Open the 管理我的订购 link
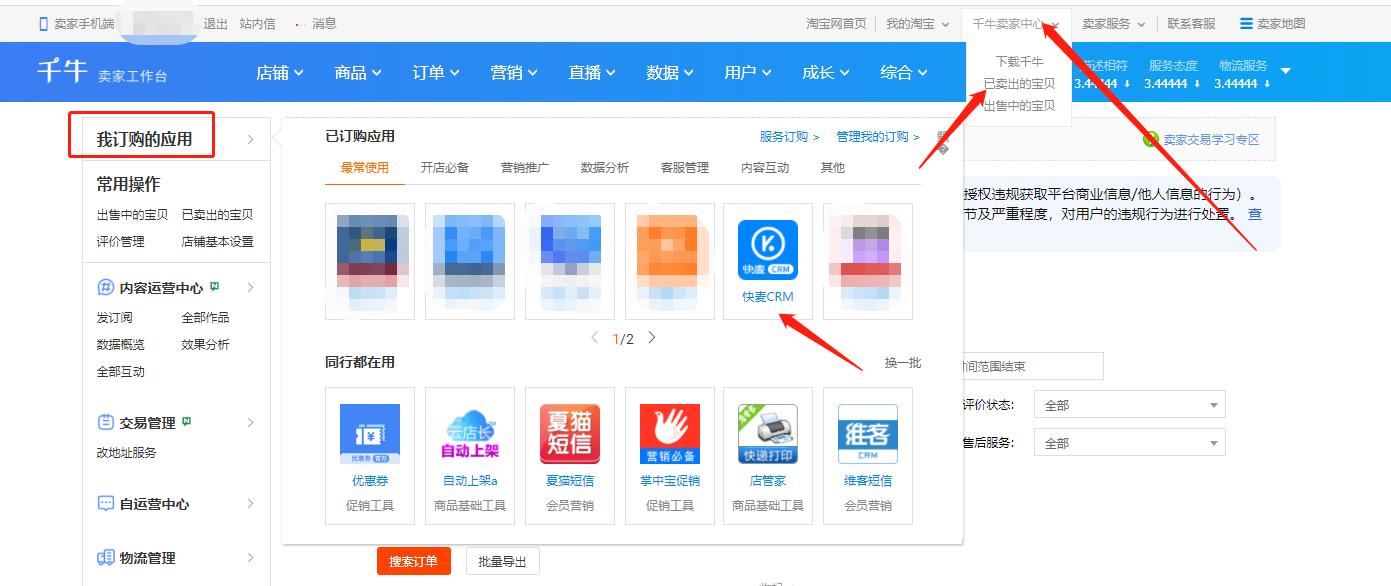The height and width of the screenshot is (586, 1391). [x=878, y=137]
